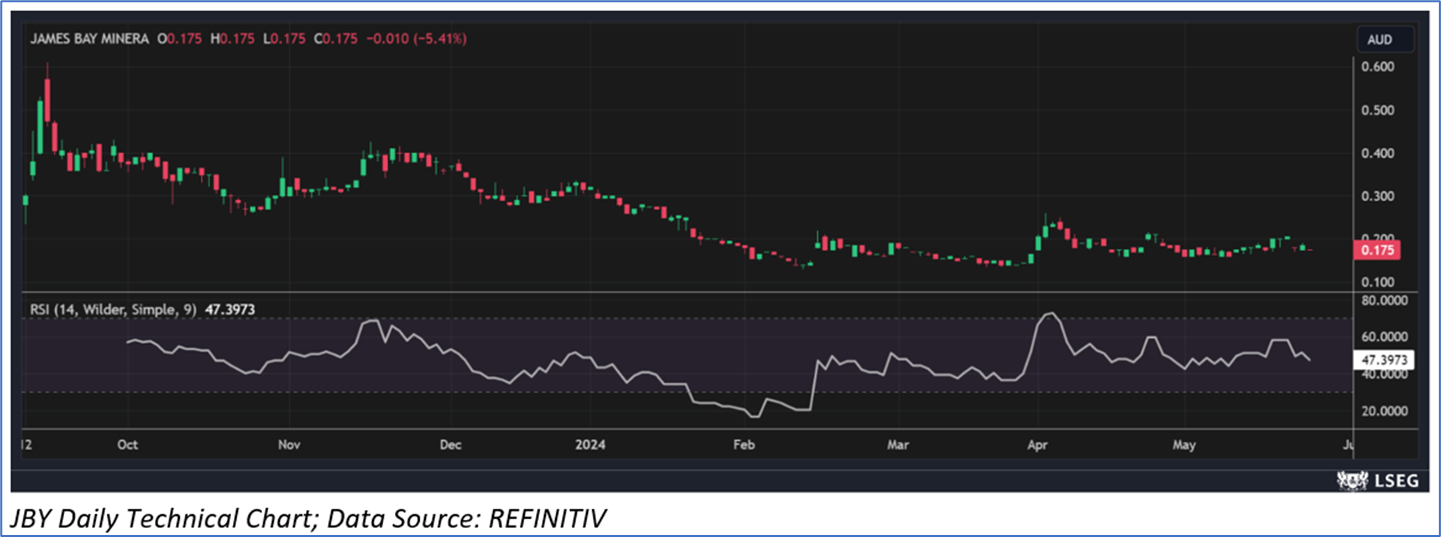The height and width of the screenshot is (537, 1441).
Task: Click the red 0.175 current price label
Action: point(1377,250)
